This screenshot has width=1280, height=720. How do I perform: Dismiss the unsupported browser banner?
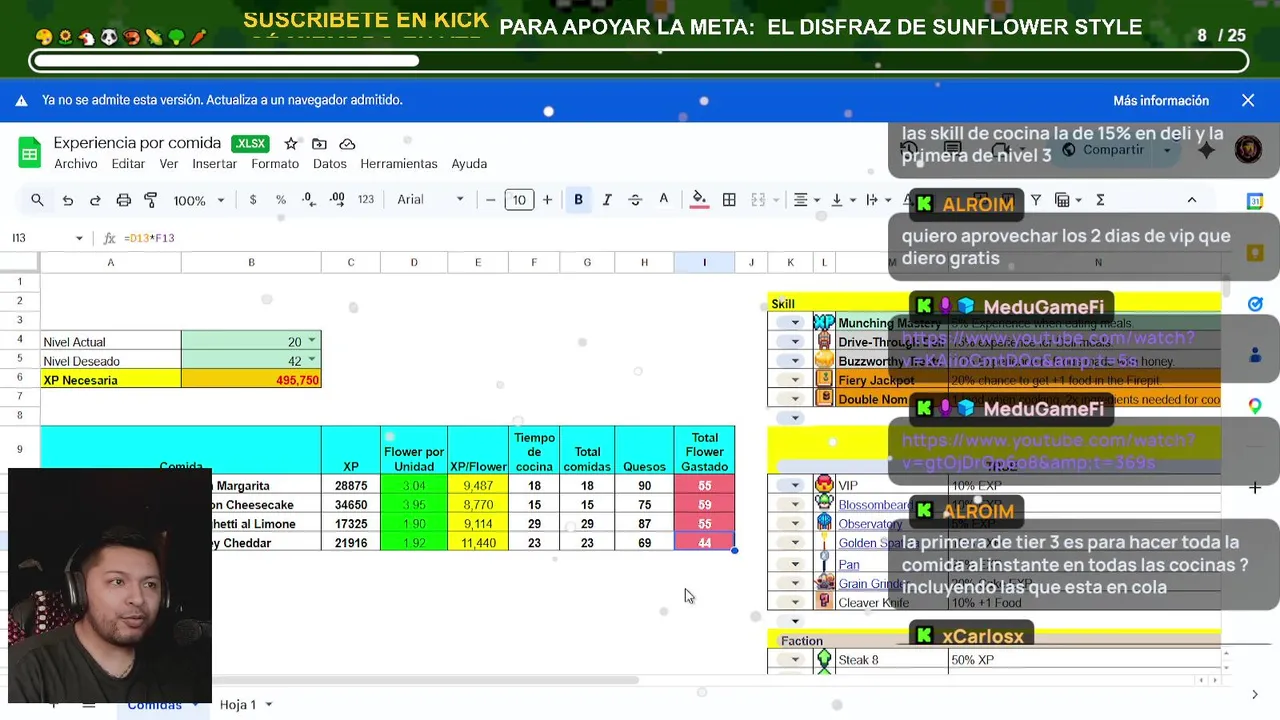pos(1248,100)
